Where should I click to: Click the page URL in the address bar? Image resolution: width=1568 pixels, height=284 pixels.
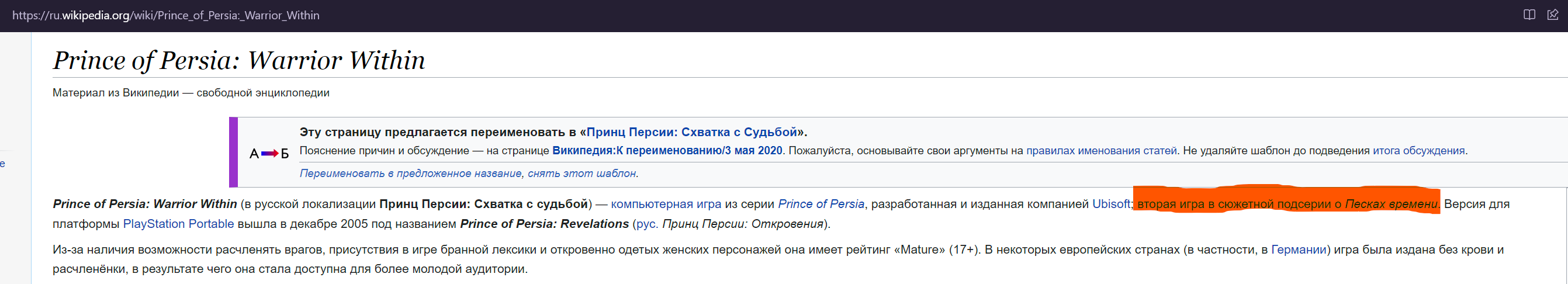[x=165, y=15]
